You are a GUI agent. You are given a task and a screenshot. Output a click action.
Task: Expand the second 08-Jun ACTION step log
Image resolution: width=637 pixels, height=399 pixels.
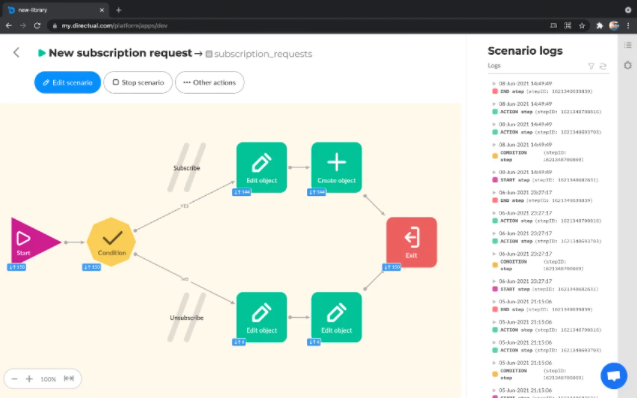coord(494,124)
